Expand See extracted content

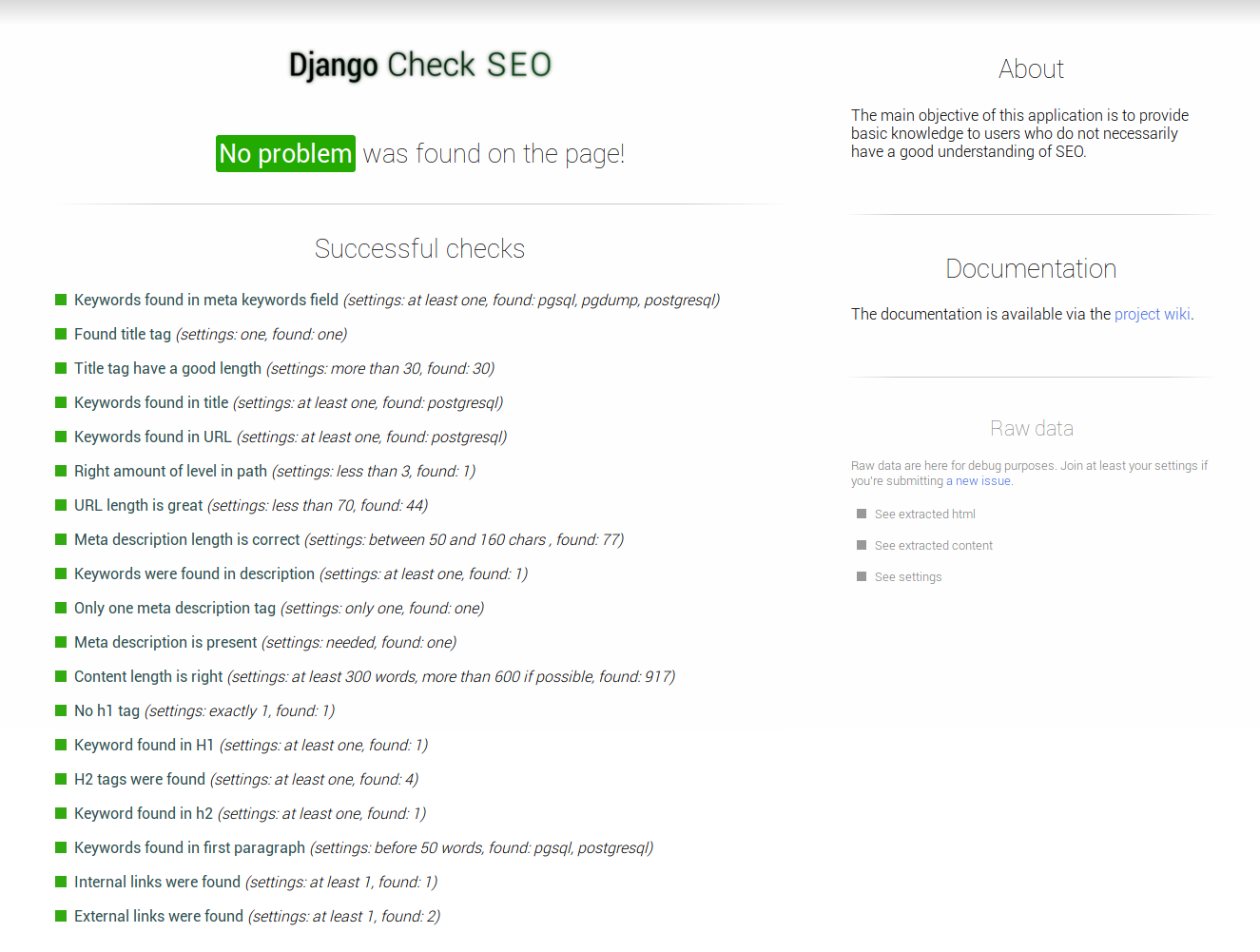point(934,545)
